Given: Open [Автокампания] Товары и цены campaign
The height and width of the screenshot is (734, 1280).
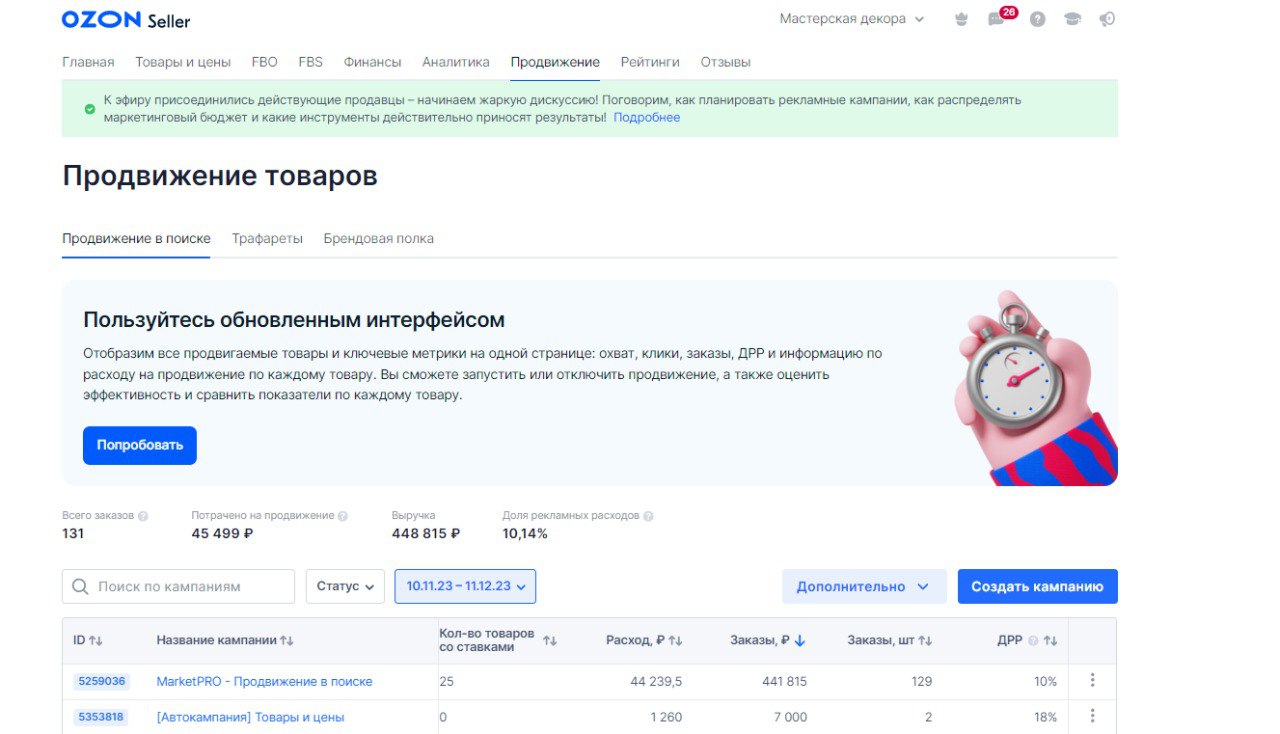Looking at the screenshot, I should click(x=250, y=718).
